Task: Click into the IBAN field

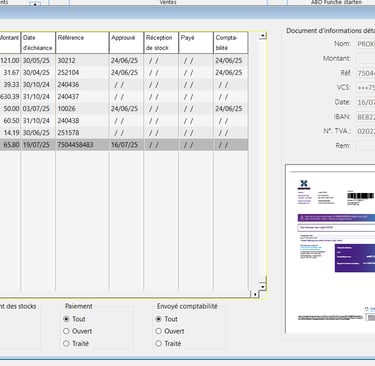Action: pyautogui.click(x=366, y=117)
